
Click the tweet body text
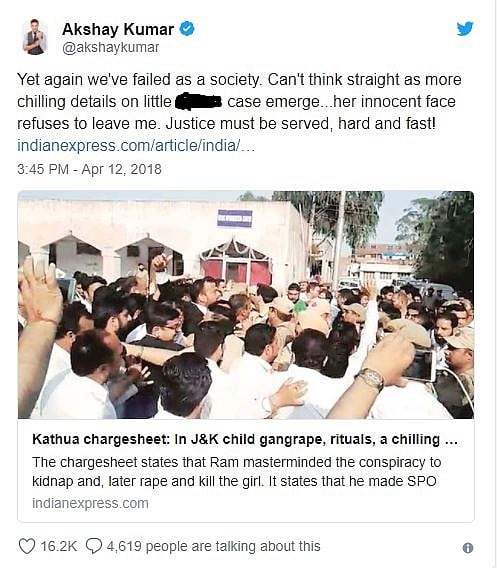tap(239, 101)
